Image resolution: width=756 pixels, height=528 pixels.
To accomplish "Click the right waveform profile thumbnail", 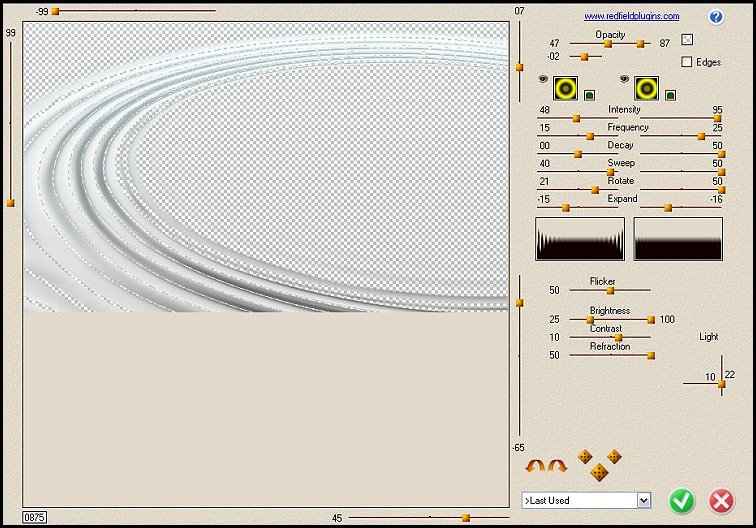I will tap(678, 239).
